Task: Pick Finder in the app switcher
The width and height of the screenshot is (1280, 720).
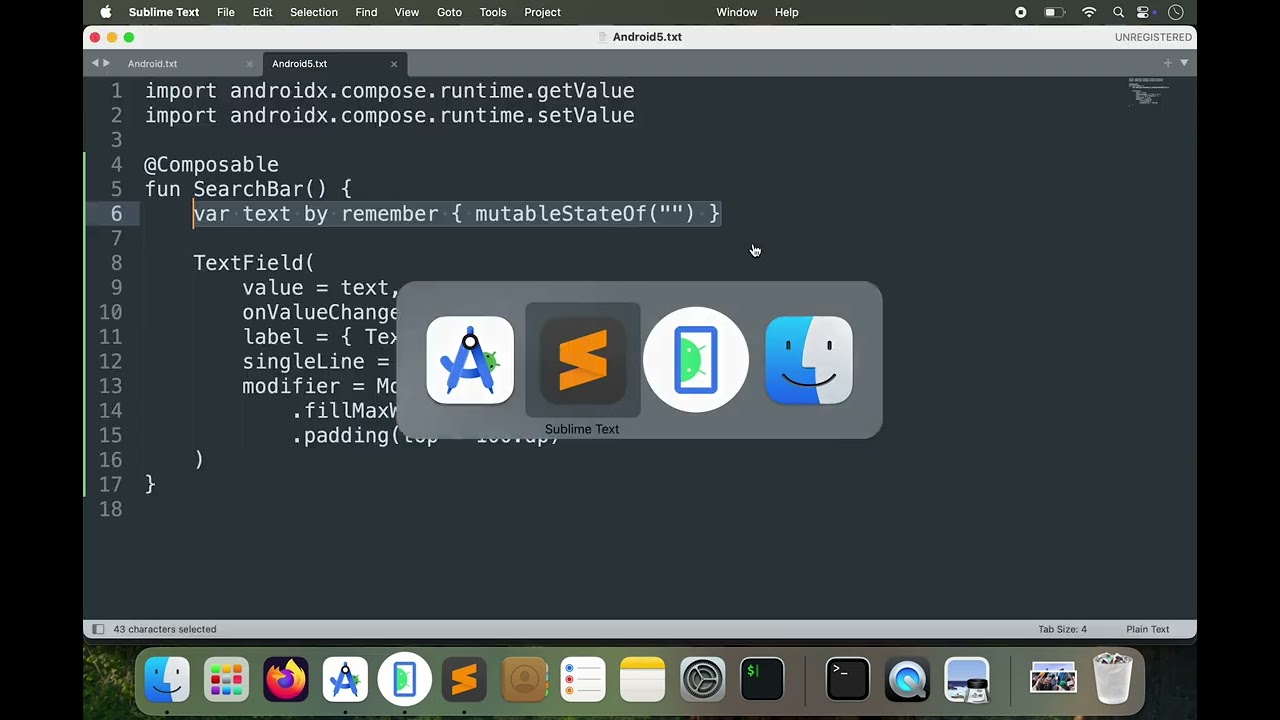Action: click(x=809, y=360)
